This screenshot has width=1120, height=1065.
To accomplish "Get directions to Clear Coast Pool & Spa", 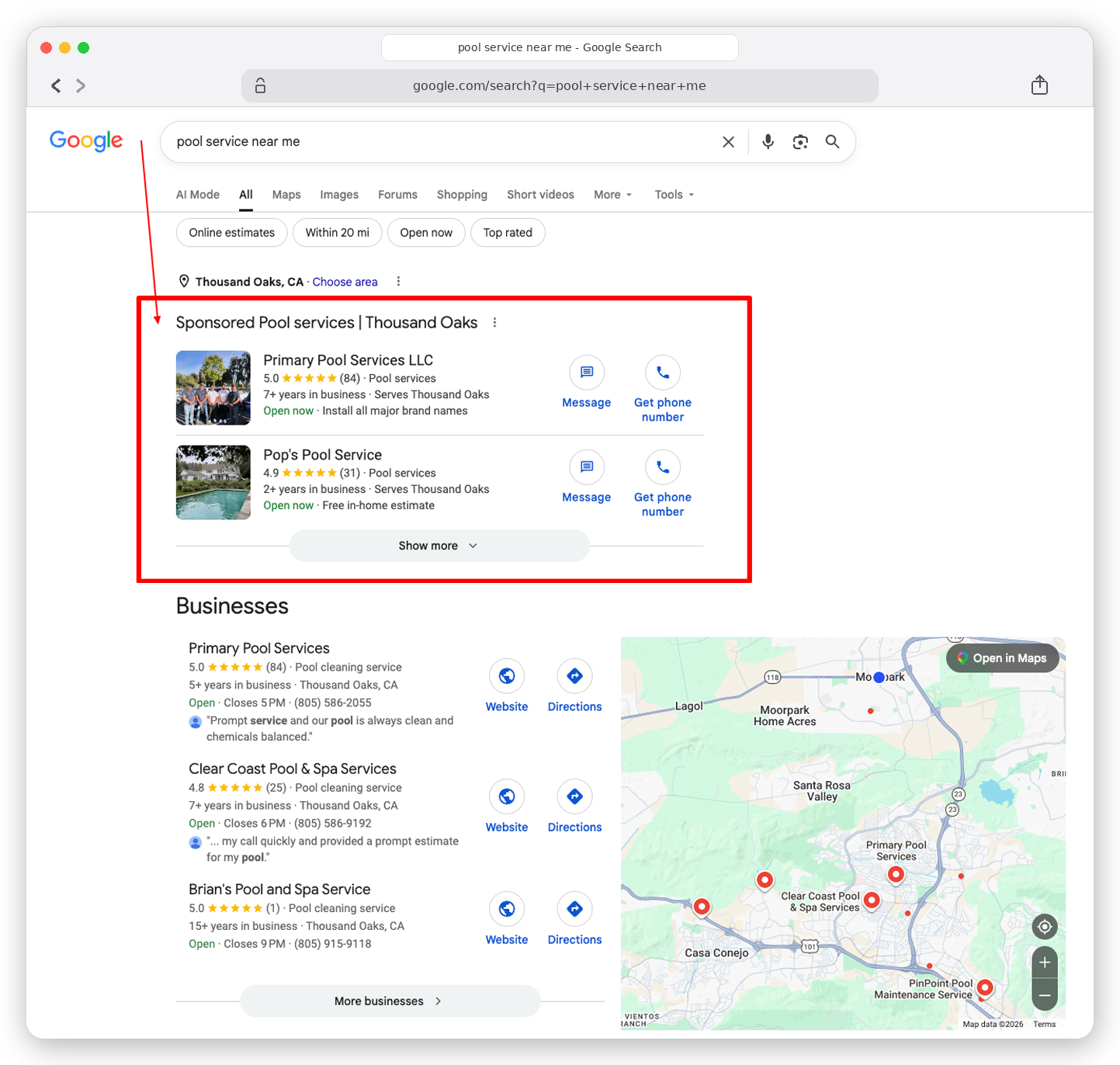I will [x=575, y=806].
